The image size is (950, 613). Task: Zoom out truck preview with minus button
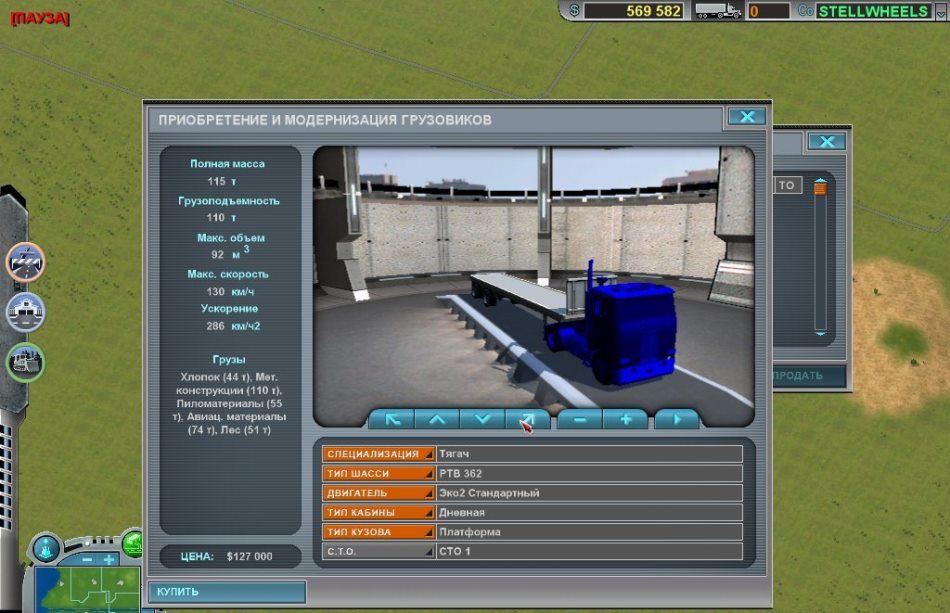pos(580,419)
